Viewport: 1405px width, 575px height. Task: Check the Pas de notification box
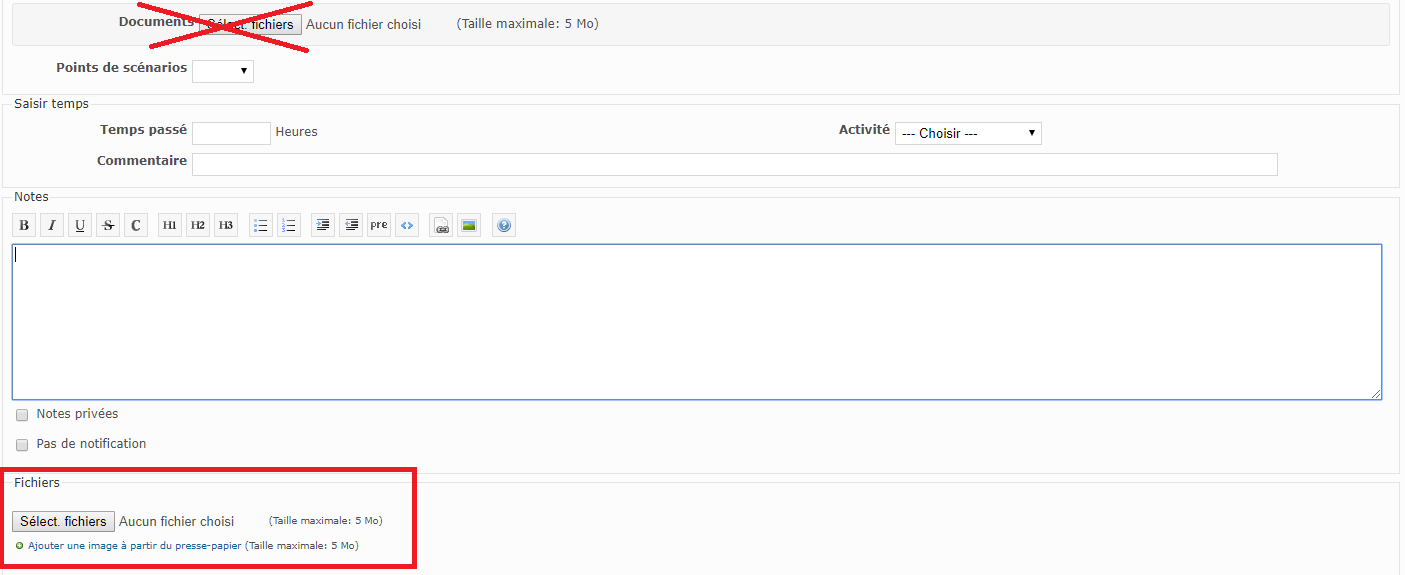[x=22, y=445]
